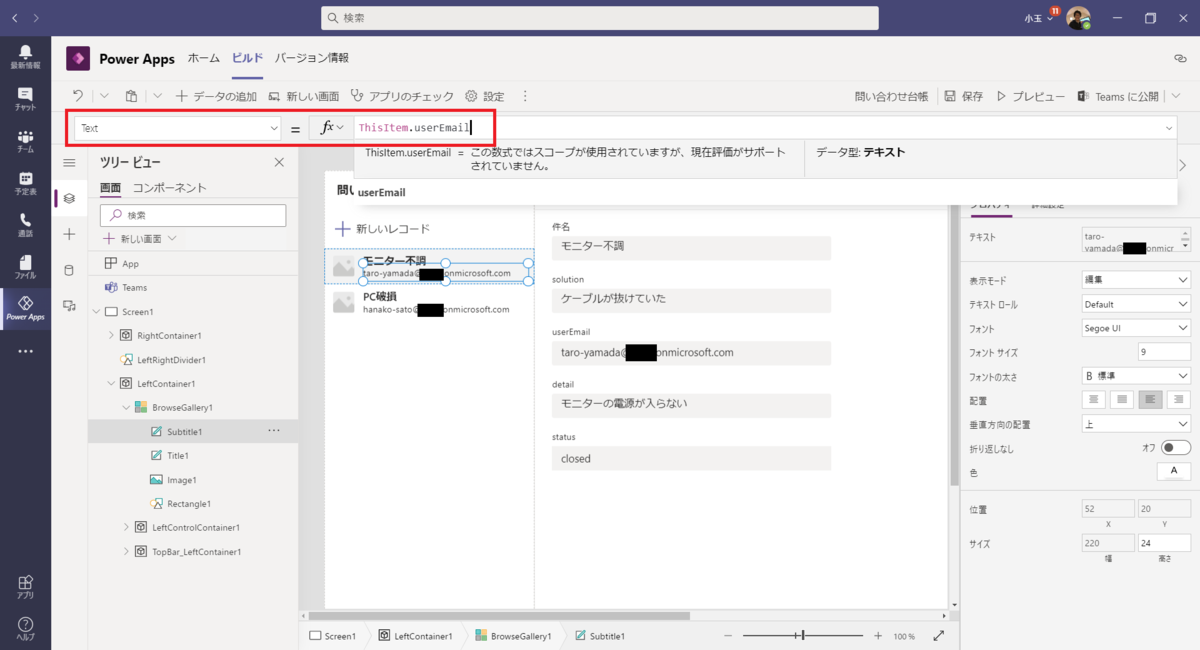Click the tree view search field
The image size is (1200, 650).
192,215
